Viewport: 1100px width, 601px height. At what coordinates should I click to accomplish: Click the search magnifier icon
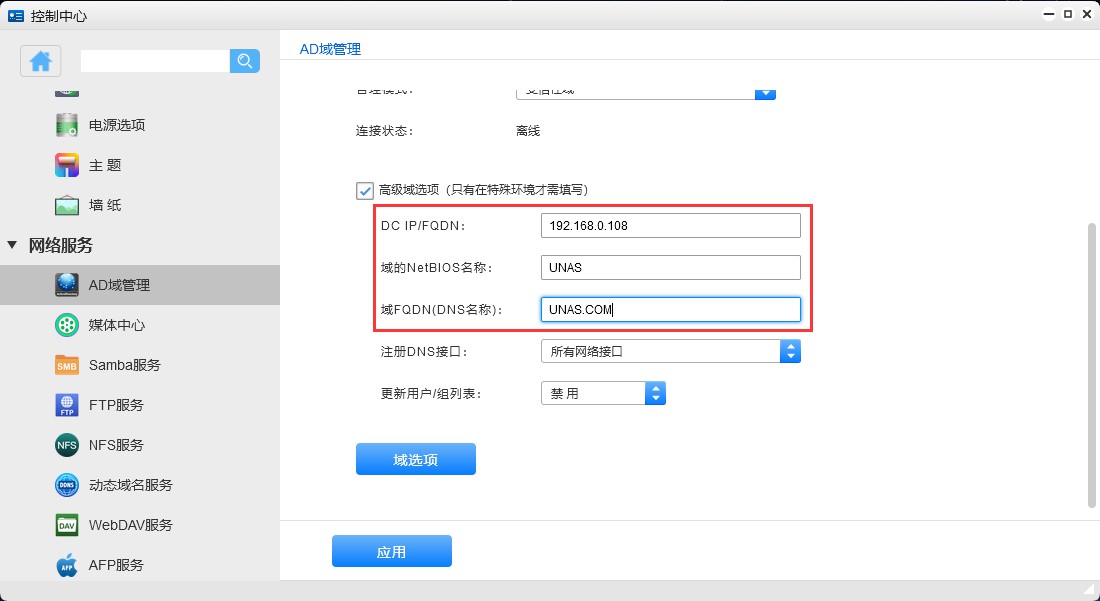[245, 61]
